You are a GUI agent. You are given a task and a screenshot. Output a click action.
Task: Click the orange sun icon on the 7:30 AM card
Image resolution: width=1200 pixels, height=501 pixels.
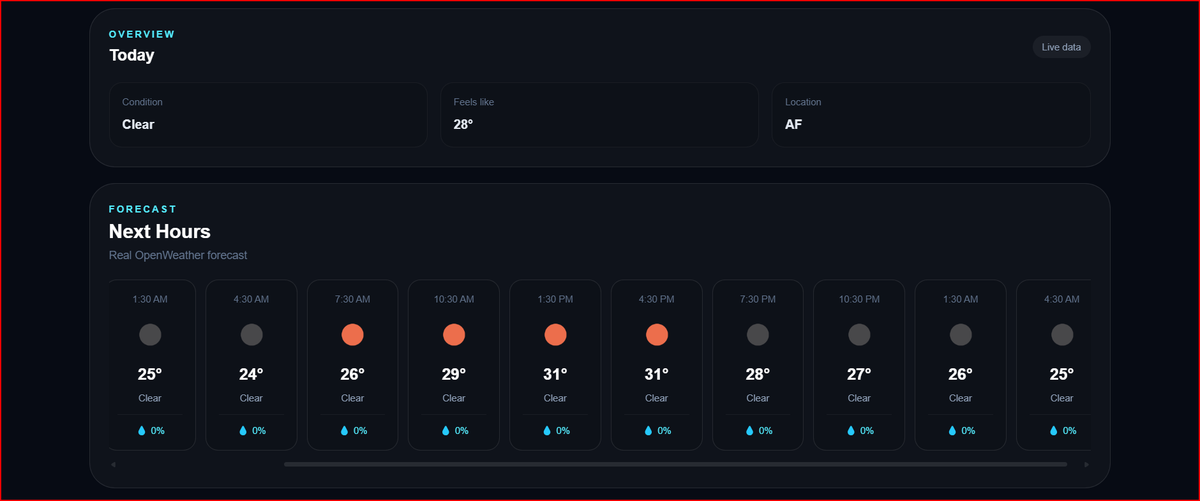click(x=352, y=335)
